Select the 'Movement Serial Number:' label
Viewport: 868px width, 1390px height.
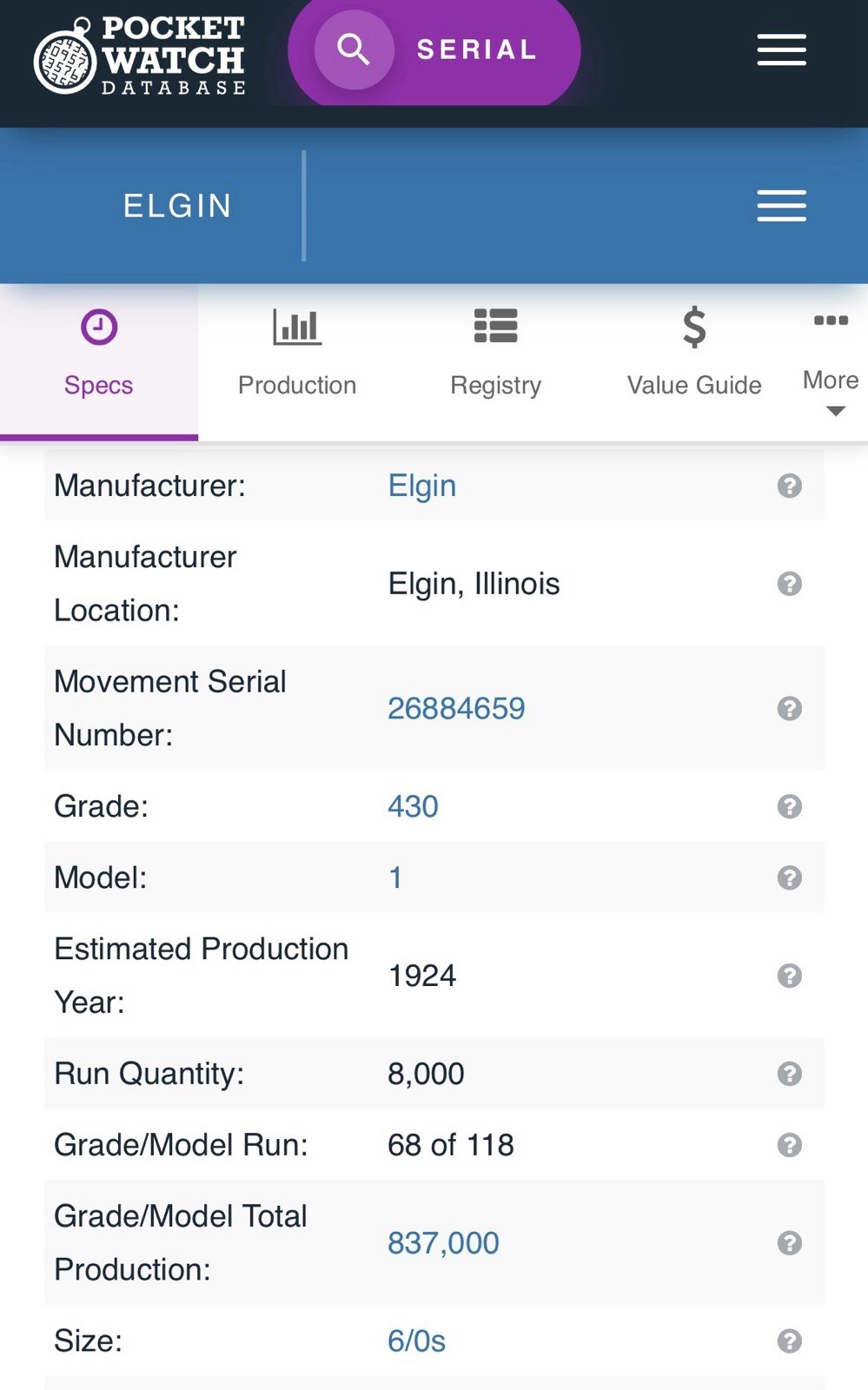(x=169, y=709)
